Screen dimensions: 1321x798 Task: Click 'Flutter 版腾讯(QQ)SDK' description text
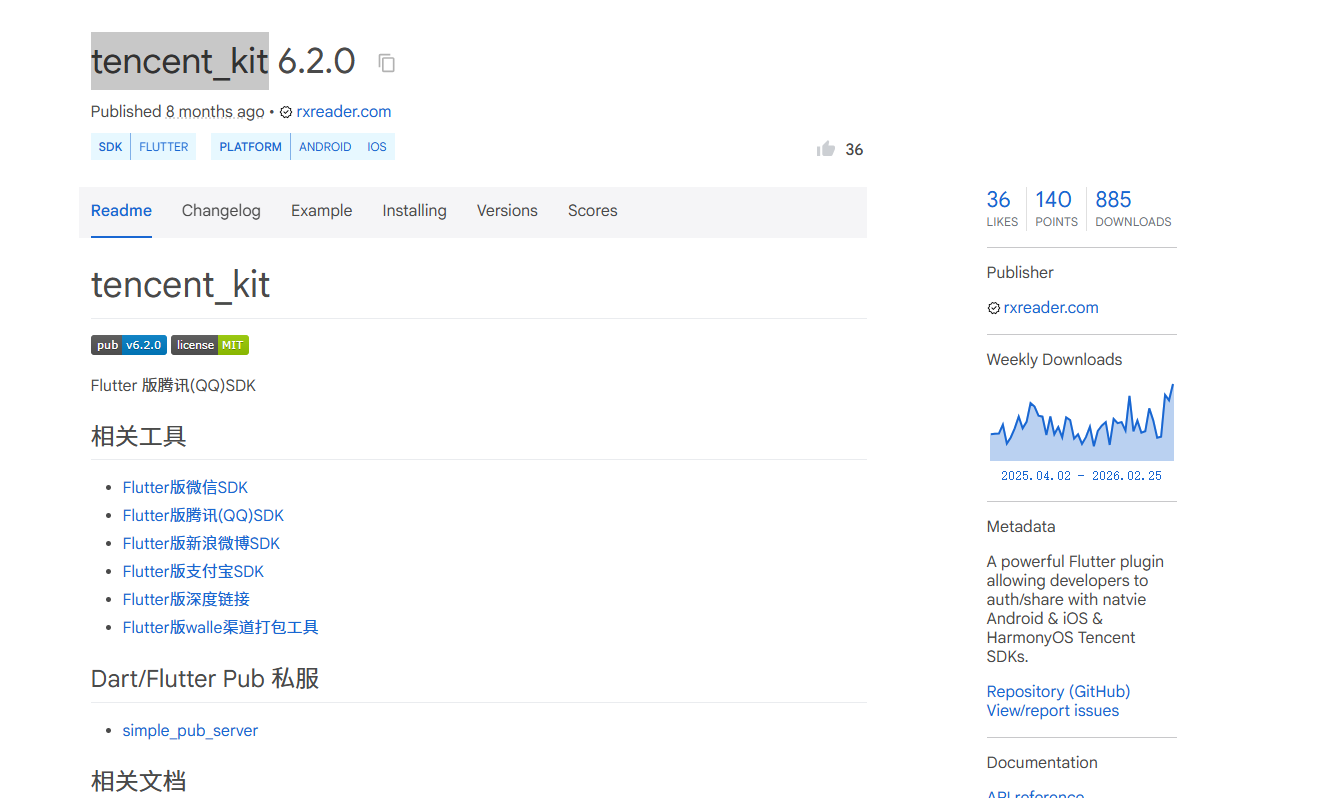tap(173, 386)
